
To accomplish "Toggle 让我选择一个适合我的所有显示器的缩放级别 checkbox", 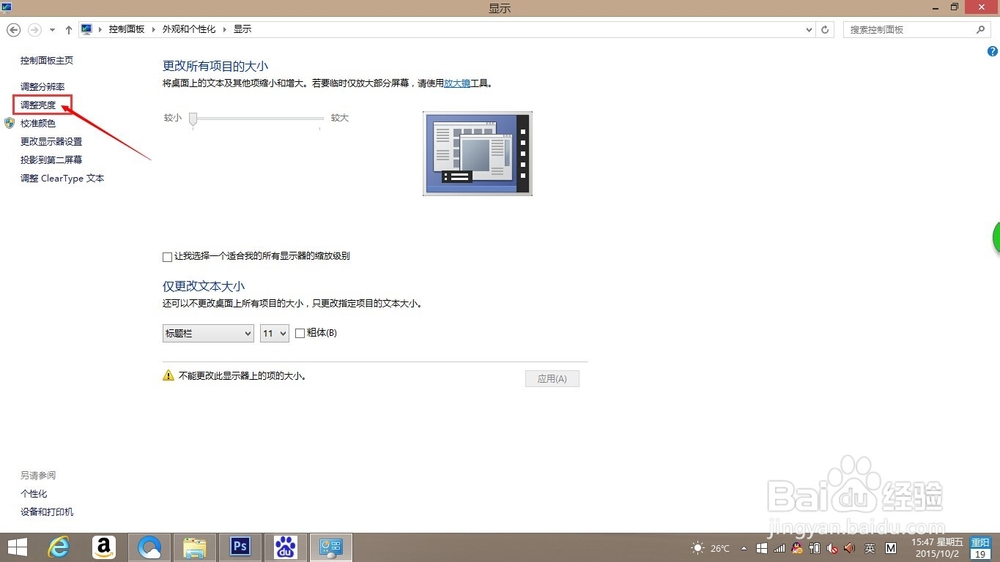I will [x=167, y=257].
